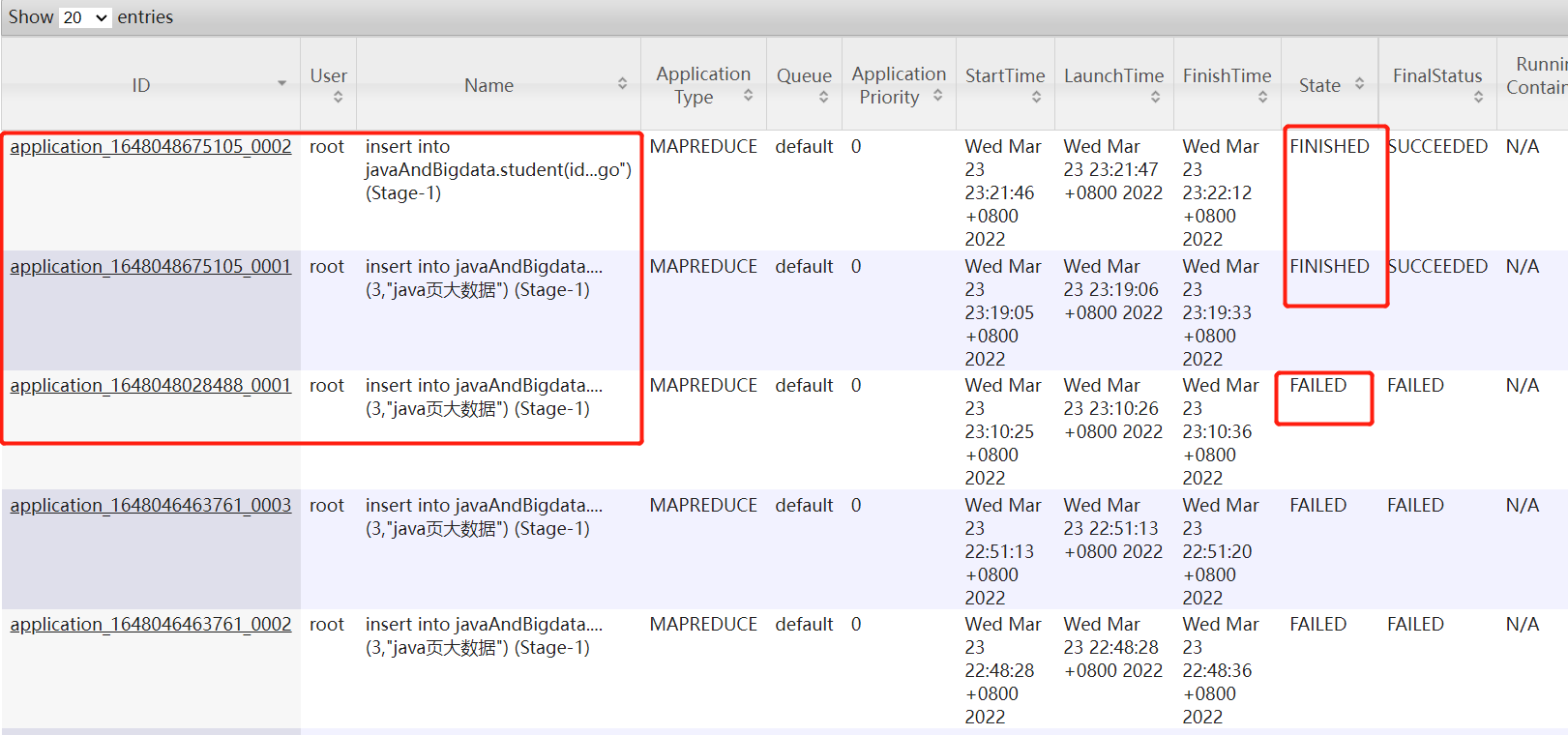This screenshot has width=1568, height=735.
Task: Open the Show entries count dropdown
Action: (86, 17)
